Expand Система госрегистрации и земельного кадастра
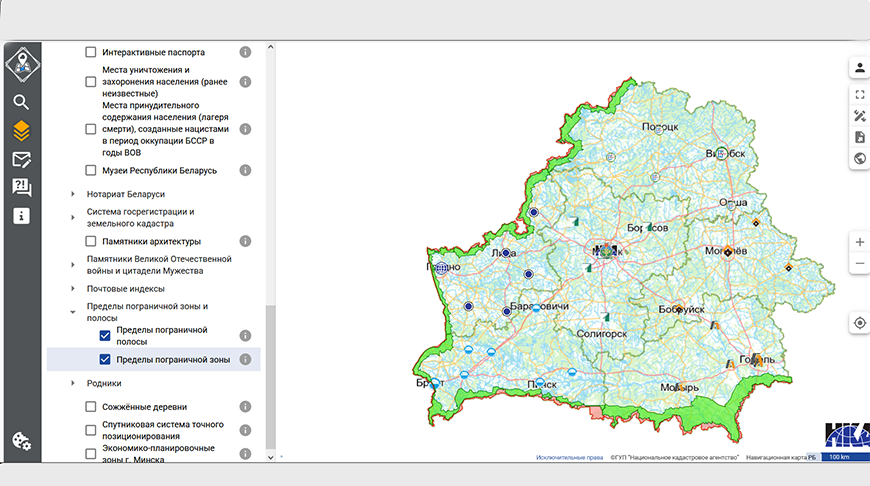 (73, 217)
